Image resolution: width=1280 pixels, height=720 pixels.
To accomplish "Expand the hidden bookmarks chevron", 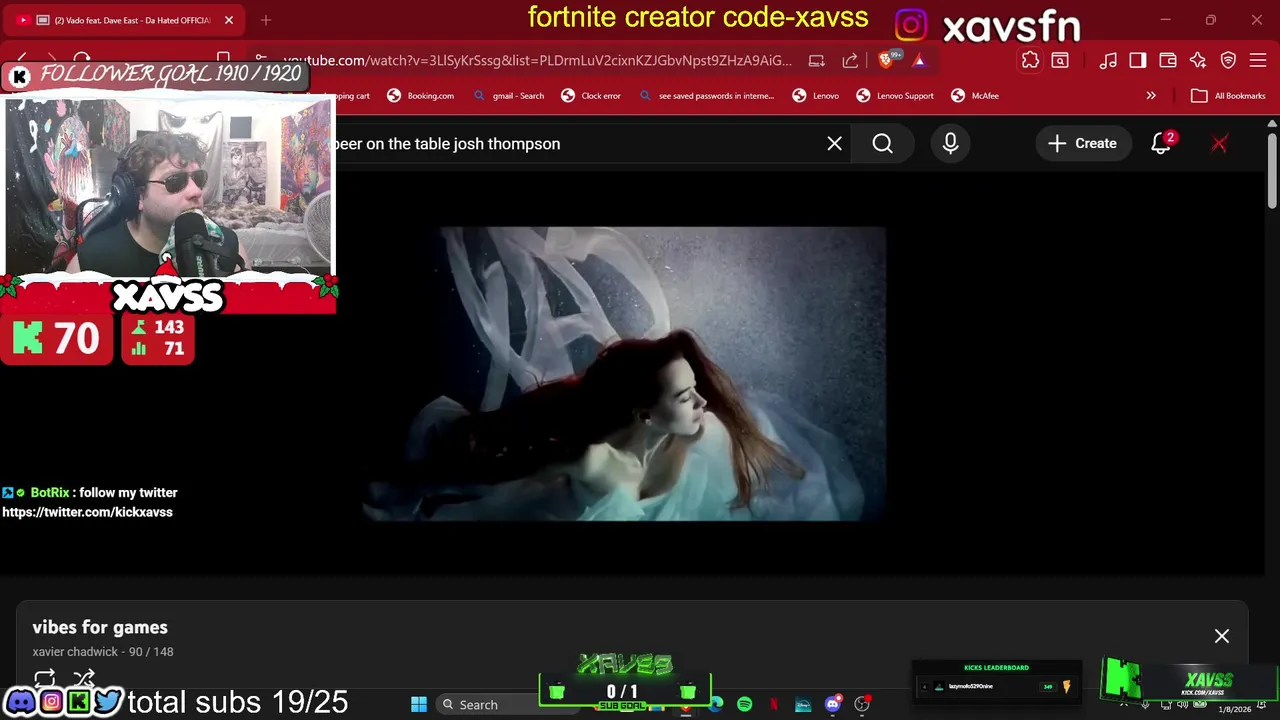I will click(x=1151, y=96).
